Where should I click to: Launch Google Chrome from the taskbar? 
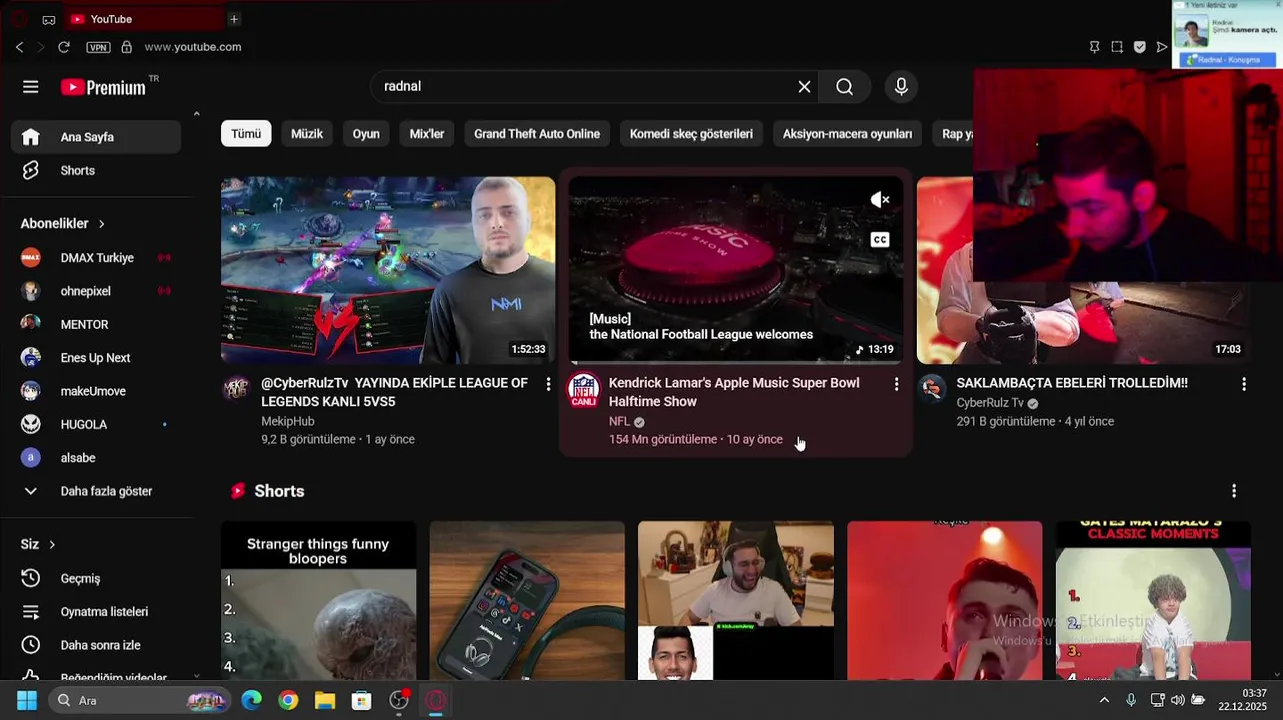tap(288, 700)
